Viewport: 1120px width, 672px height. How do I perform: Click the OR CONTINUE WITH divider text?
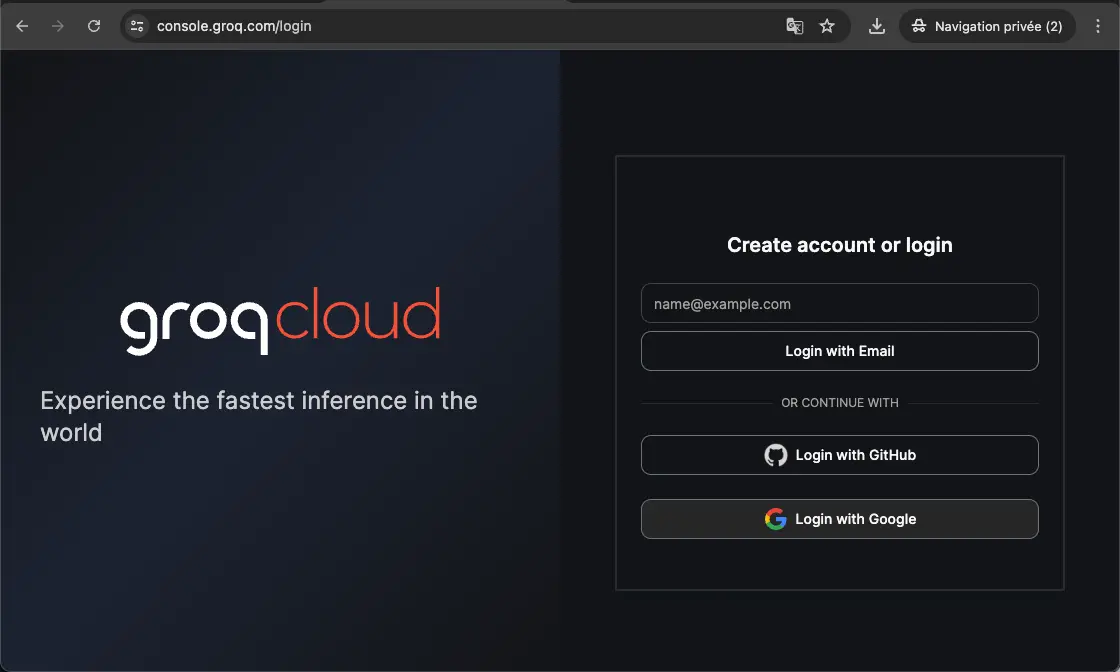pos(839,403)
